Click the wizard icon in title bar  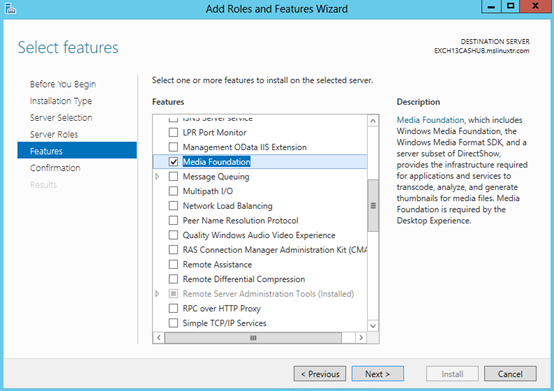tap(10, 8)
